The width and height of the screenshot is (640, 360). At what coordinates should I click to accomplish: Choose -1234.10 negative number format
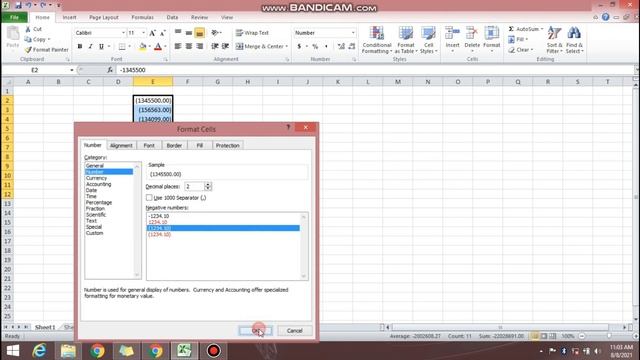(158, 216)
